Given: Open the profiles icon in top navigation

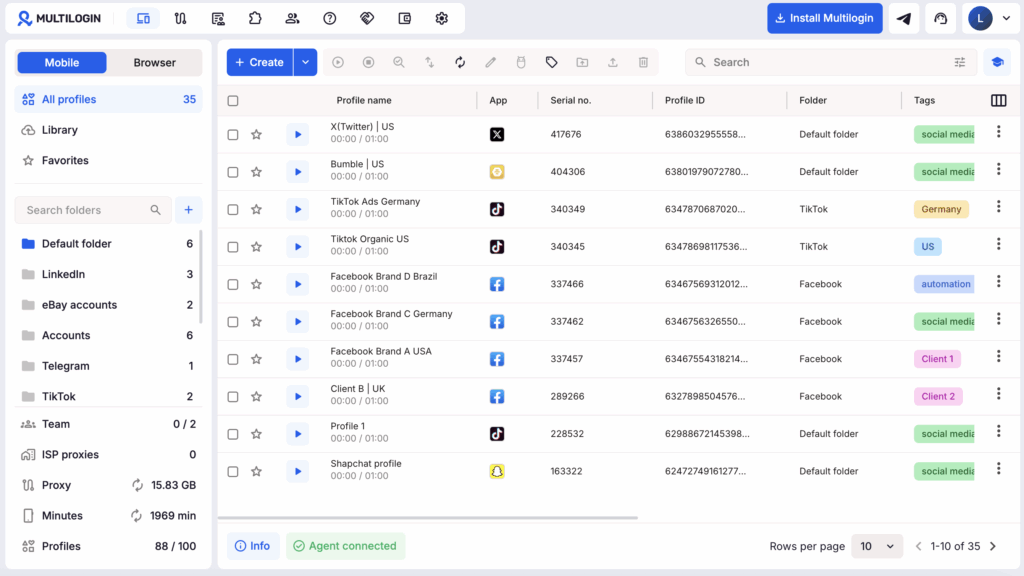Looking at the screenshot, I should click(x=143, y=18).
